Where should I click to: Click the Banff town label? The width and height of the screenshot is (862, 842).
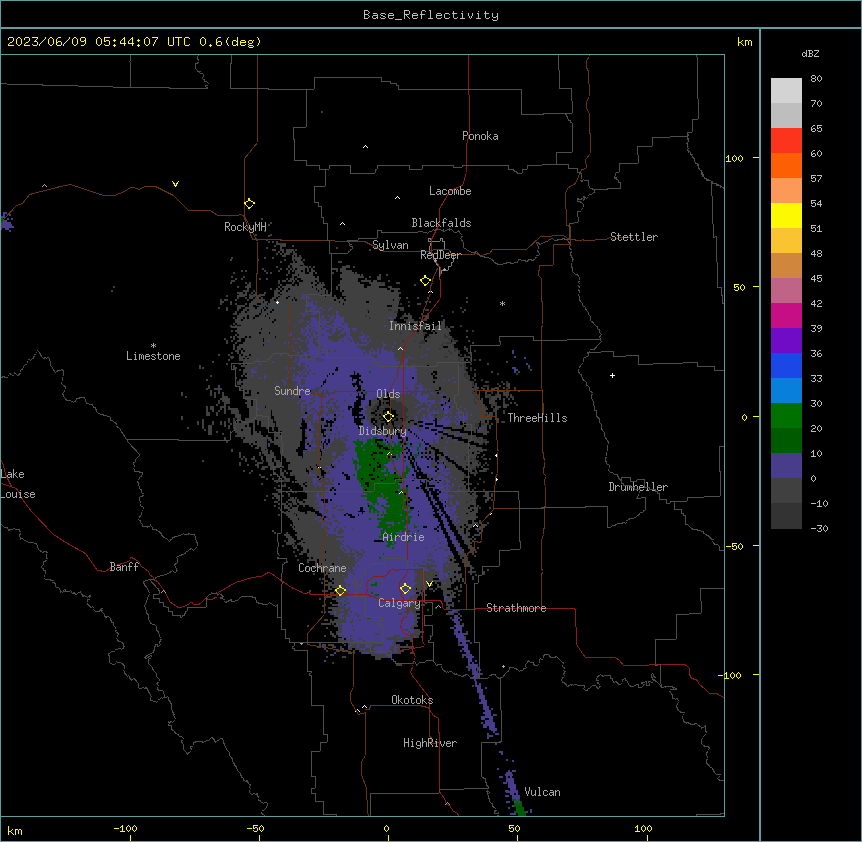point(124,567)
